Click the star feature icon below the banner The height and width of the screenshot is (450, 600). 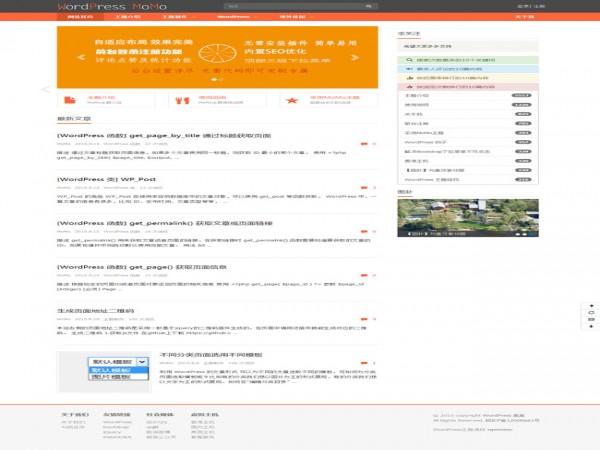tap(292, 100)
